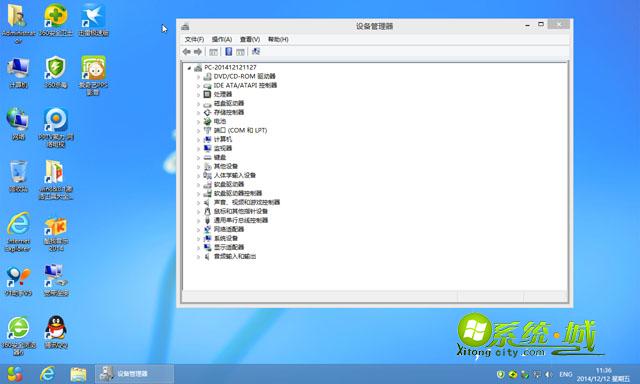Select the 人体学输入设备 icon

tap(207, 175)
